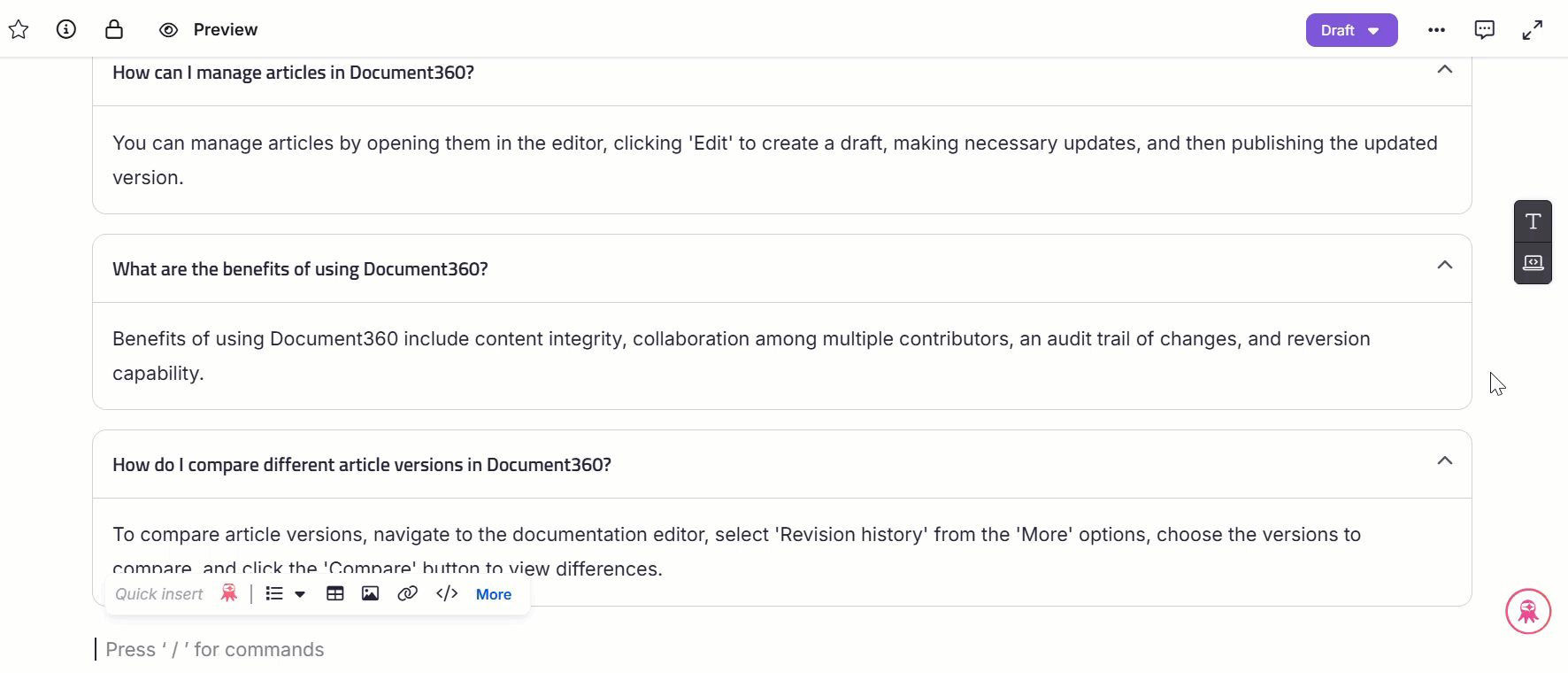The height and width of the screenshot is (673, 1568).
Task: Click the 'Press / for commands' input line
Action: (215, 649)
